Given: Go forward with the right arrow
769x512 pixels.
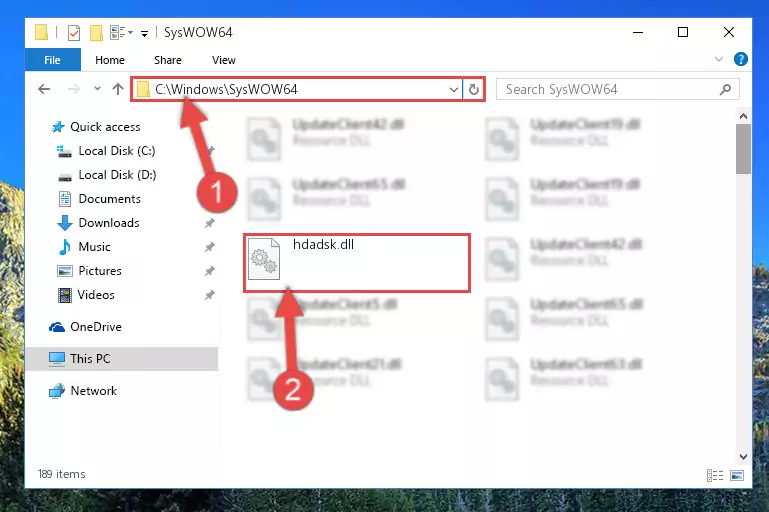Looking at the screenshot, I should point(74,89).
